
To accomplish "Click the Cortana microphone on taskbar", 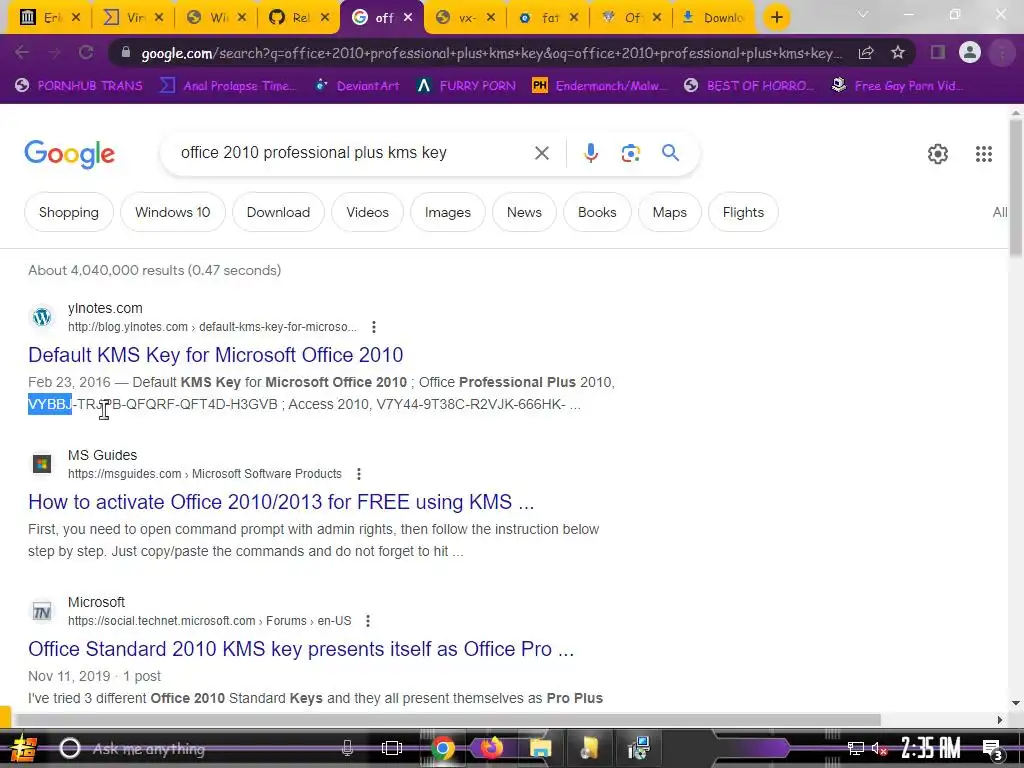I will coord(347,748).
